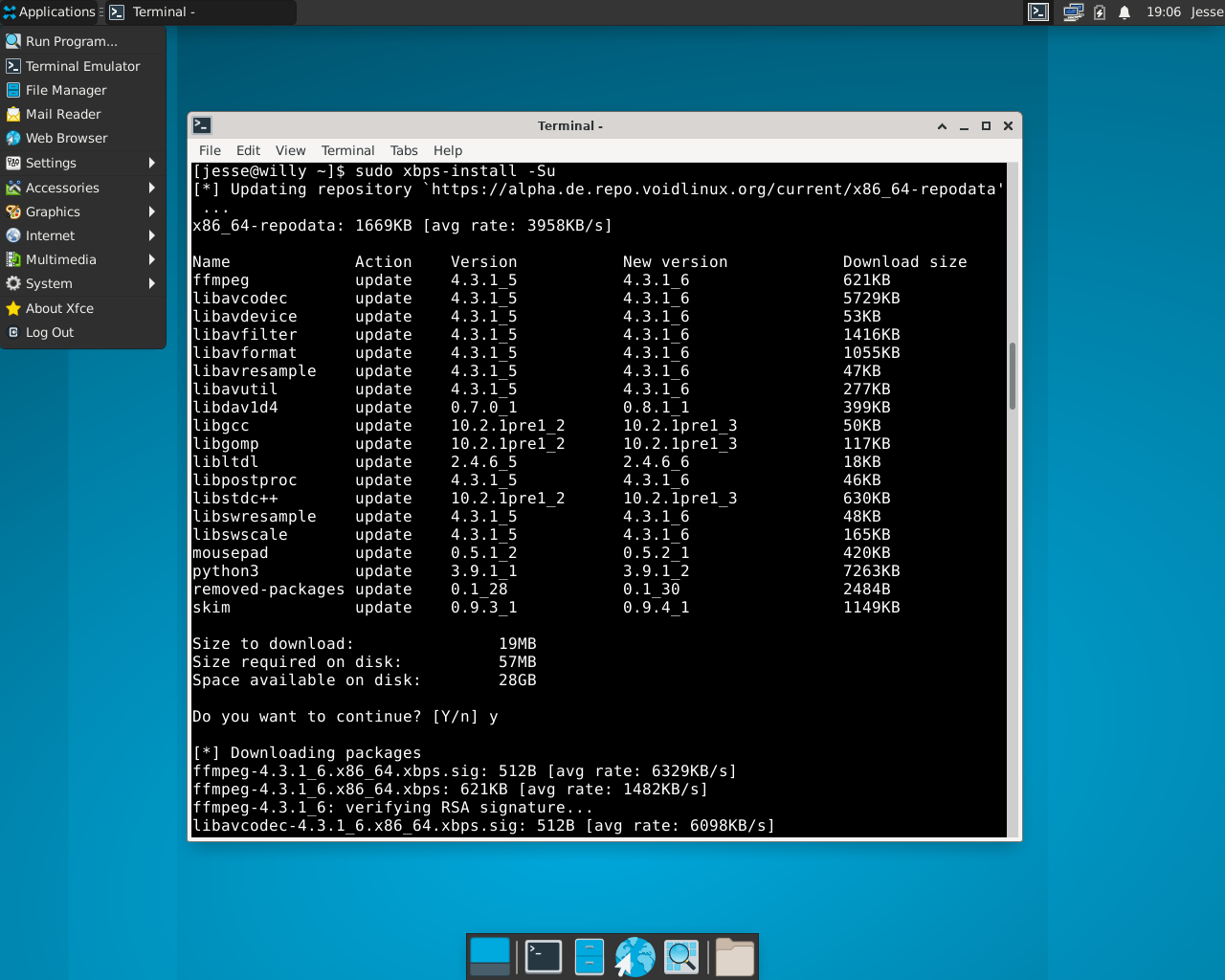Screen dimensions: 1225x980
Task: Open the Applications menu button
Action: 49,12
